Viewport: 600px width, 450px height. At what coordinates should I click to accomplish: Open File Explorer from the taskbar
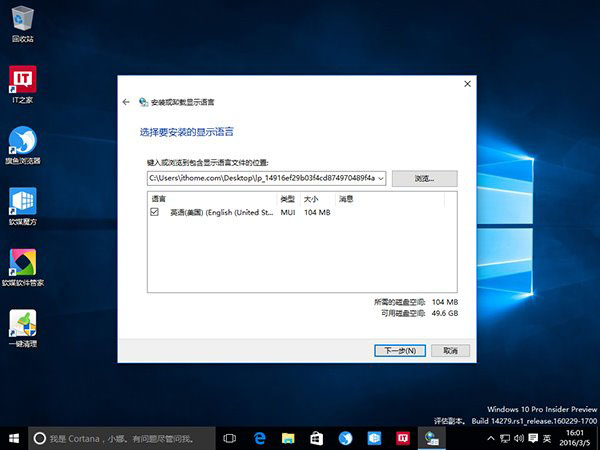(x=288, y=439)
